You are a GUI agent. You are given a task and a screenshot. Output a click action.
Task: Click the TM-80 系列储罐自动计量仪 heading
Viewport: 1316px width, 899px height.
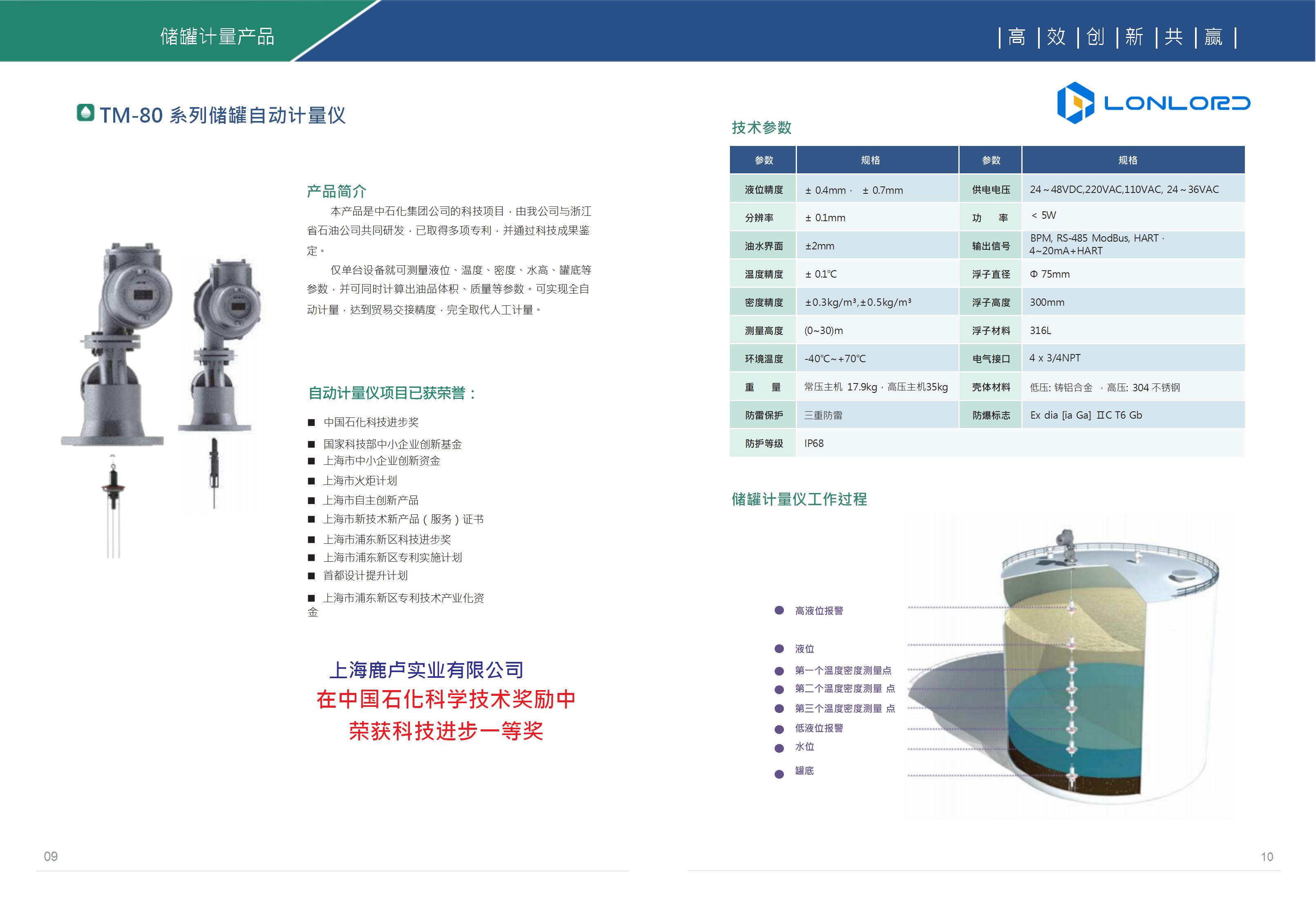pos(223,115)
